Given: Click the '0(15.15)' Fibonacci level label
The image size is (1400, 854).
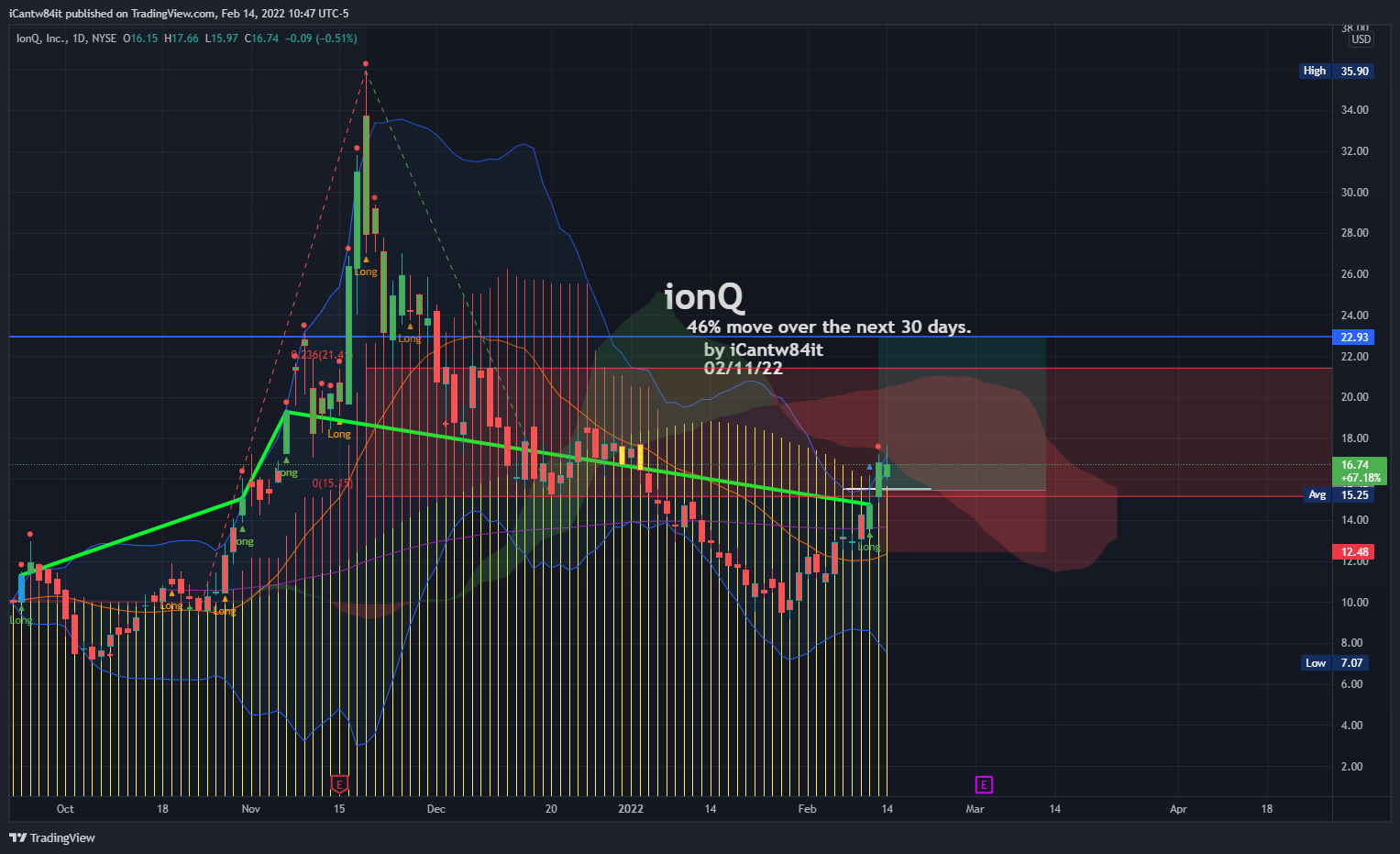Looking at the screenshot, I should (x=332, y=483).
